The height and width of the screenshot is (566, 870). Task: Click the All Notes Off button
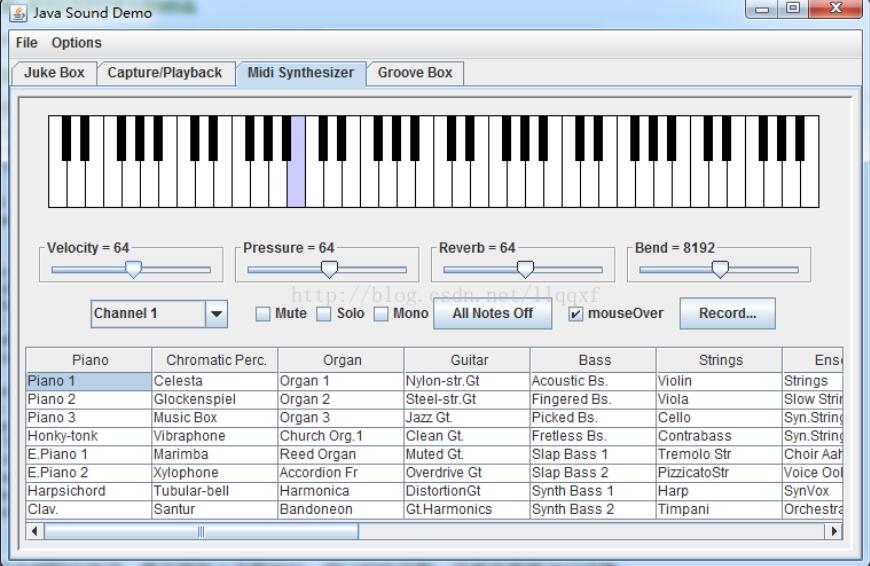coord(492,313)
